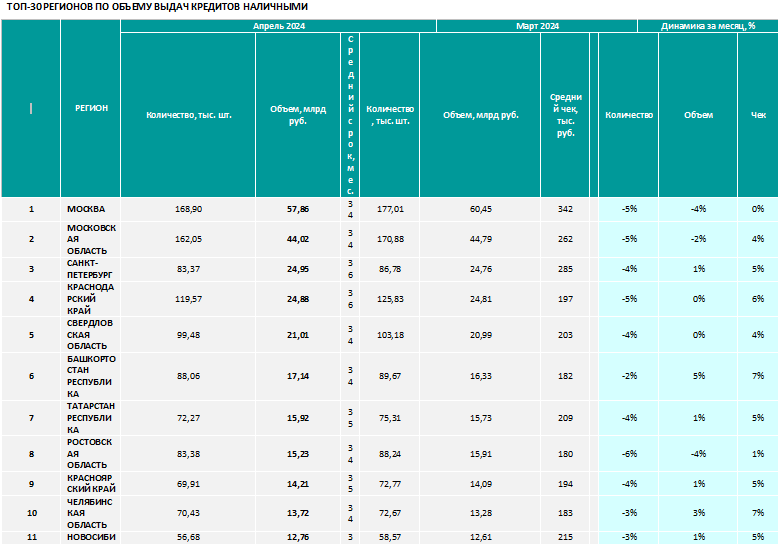Screen dimensions: 778x545
Task: Click the ЧЕЛЯБИНСКАЯ ОБЛАСТЬ region cell
Action: coord(90,514)
